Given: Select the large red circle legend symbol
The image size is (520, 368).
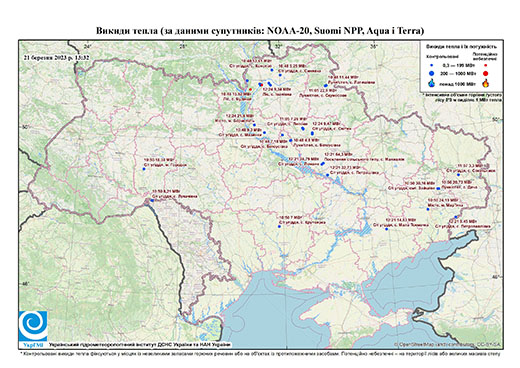Looking at the screenshot, I should pos(485,73).
